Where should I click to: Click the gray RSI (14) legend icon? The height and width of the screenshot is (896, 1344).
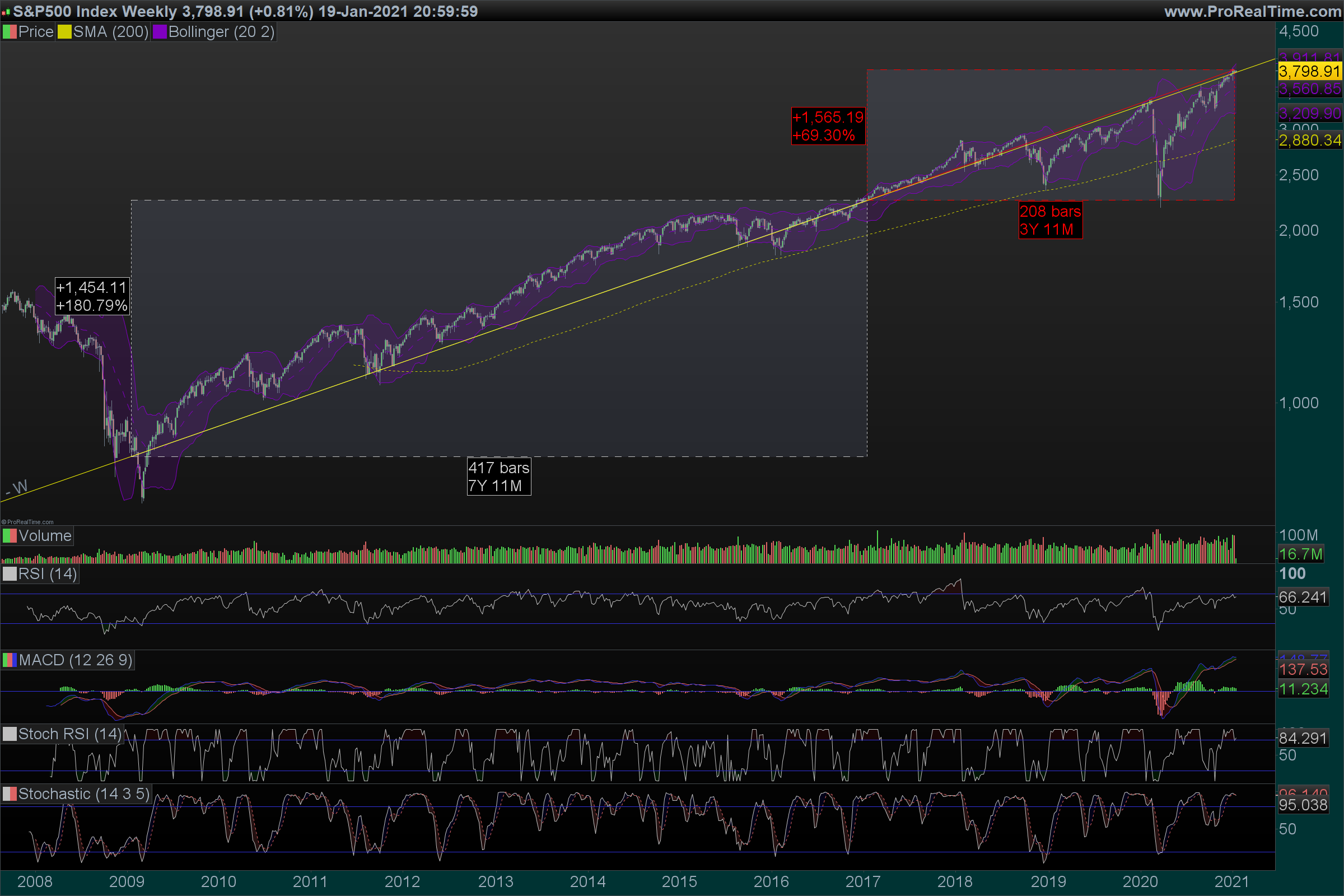click(x=10, y=573)
